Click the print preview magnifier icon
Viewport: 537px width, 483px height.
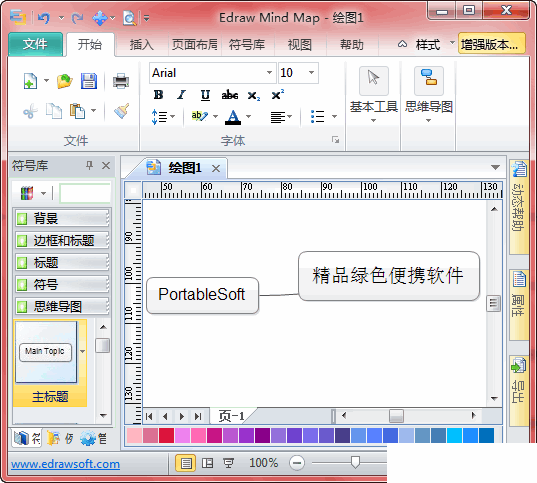tap(129, 17)
